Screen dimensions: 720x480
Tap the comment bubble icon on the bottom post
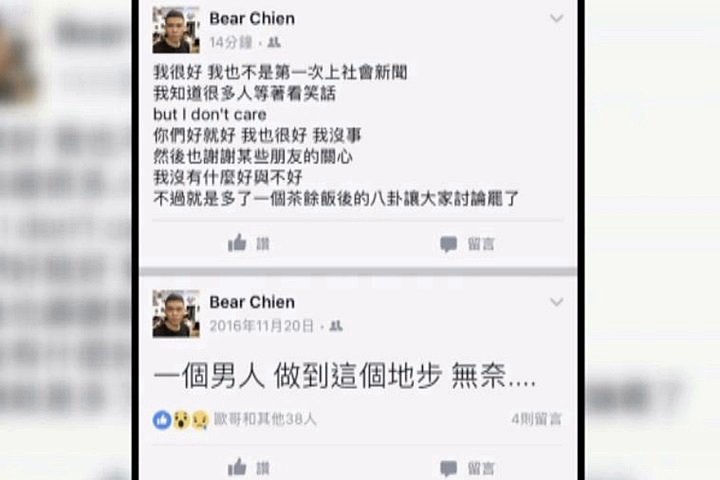(x=448, y=469)
